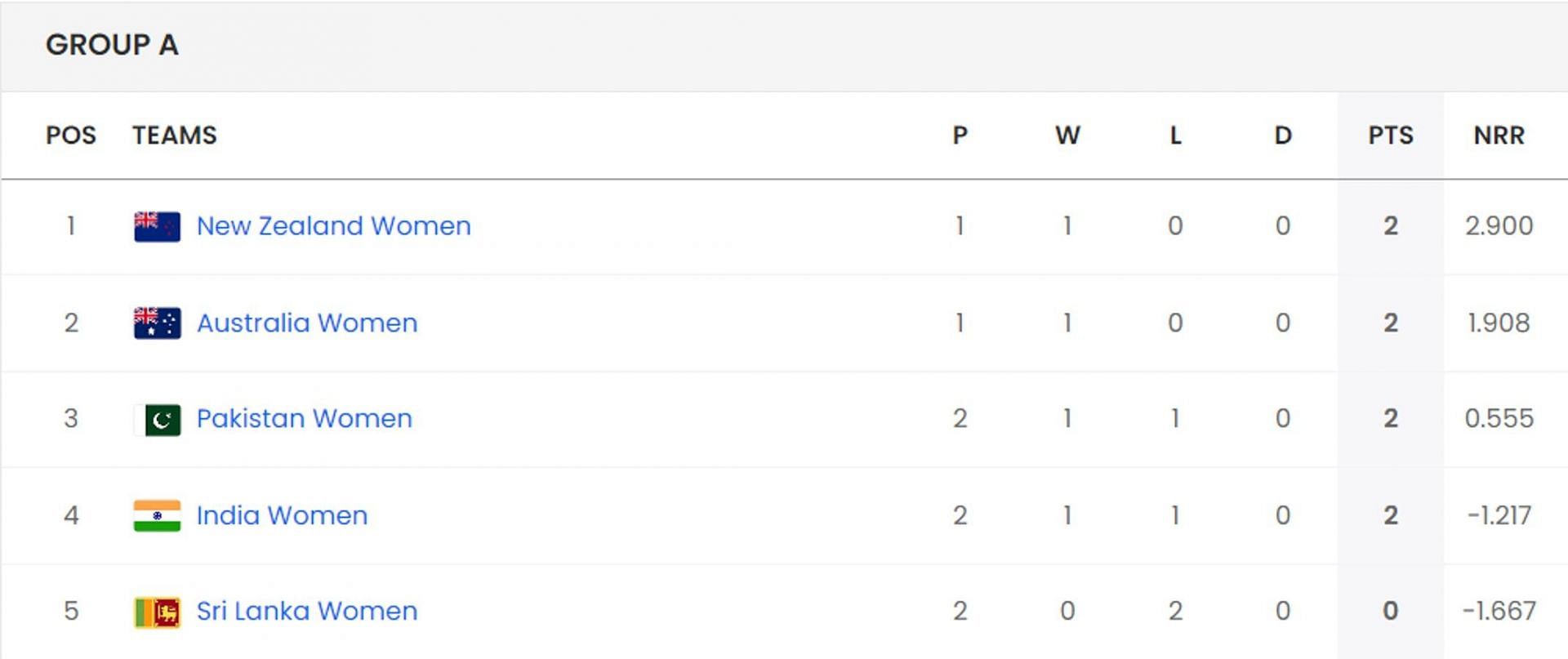Open the Australia Women team link

click(307, 323)
